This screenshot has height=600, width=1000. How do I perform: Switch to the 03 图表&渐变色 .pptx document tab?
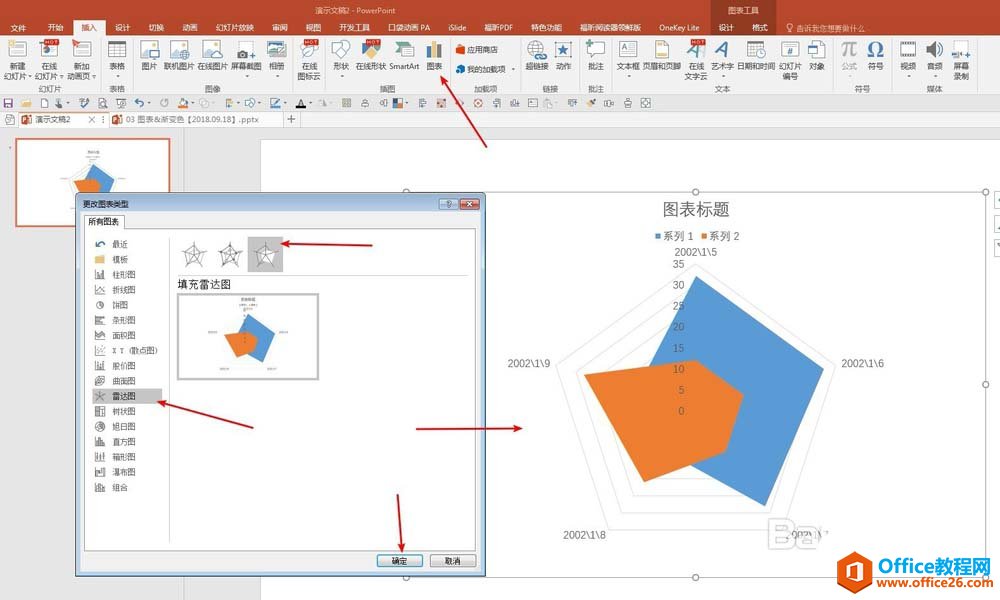192,119
